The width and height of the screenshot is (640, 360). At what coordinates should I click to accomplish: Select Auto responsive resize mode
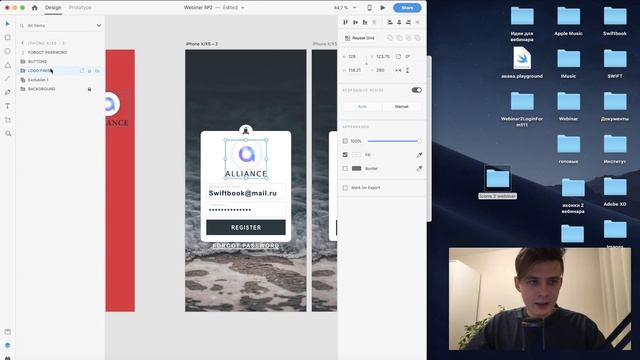pyautogui.click(x=362, y=106)
